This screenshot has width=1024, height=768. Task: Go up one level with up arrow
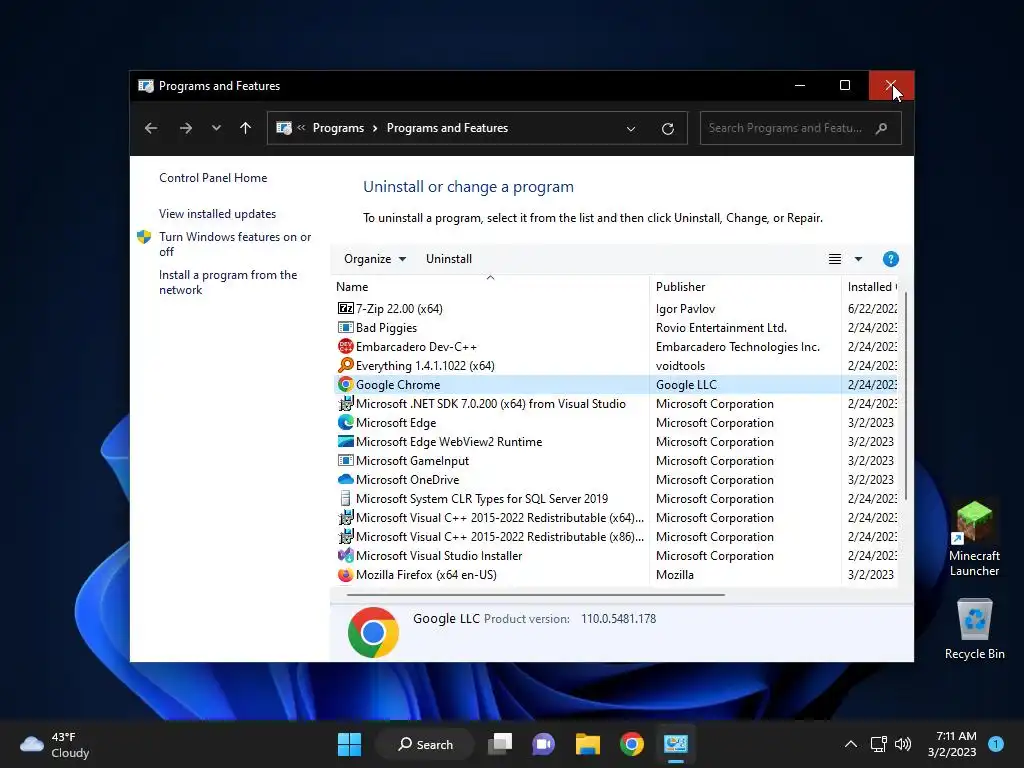pos(246,128)
